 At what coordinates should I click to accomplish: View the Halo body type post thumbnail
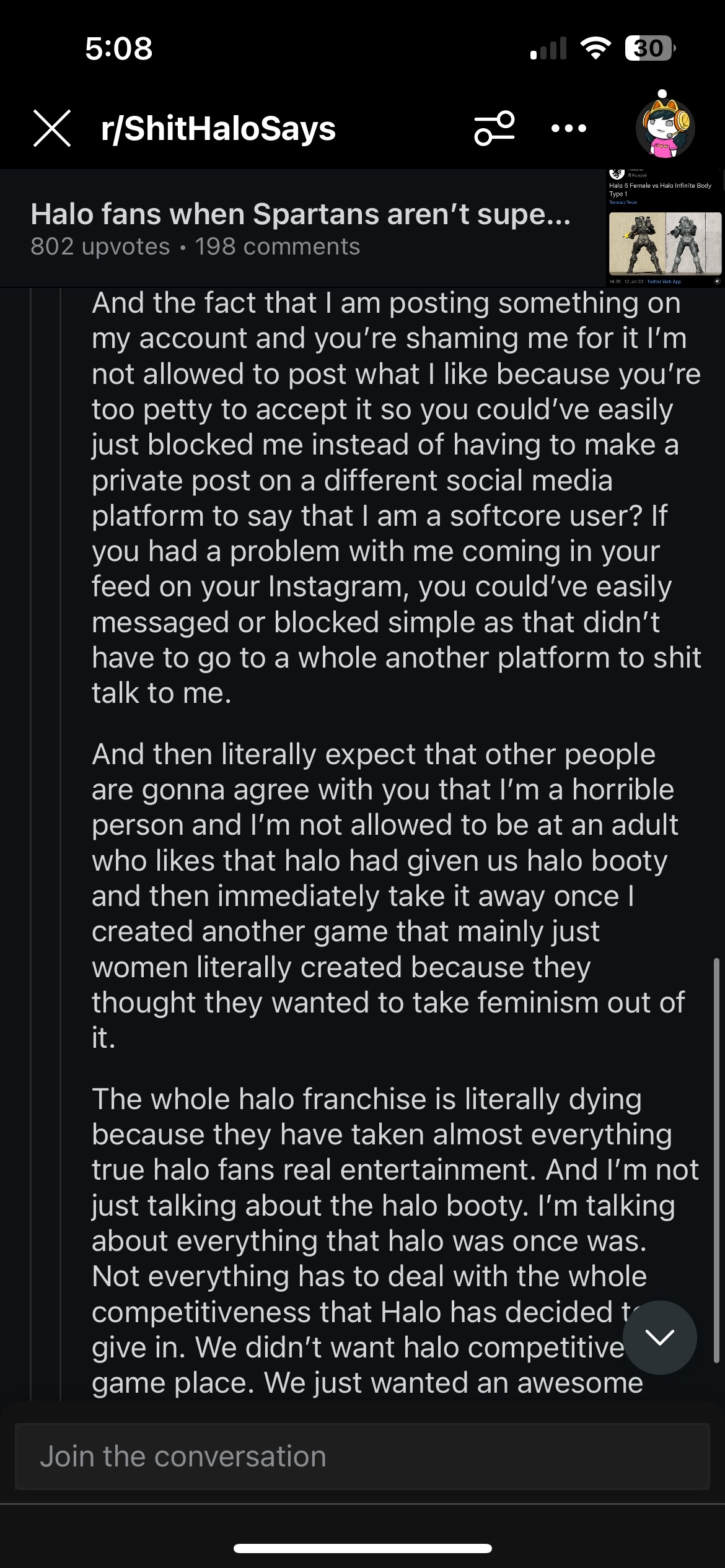tap(664, 228)
